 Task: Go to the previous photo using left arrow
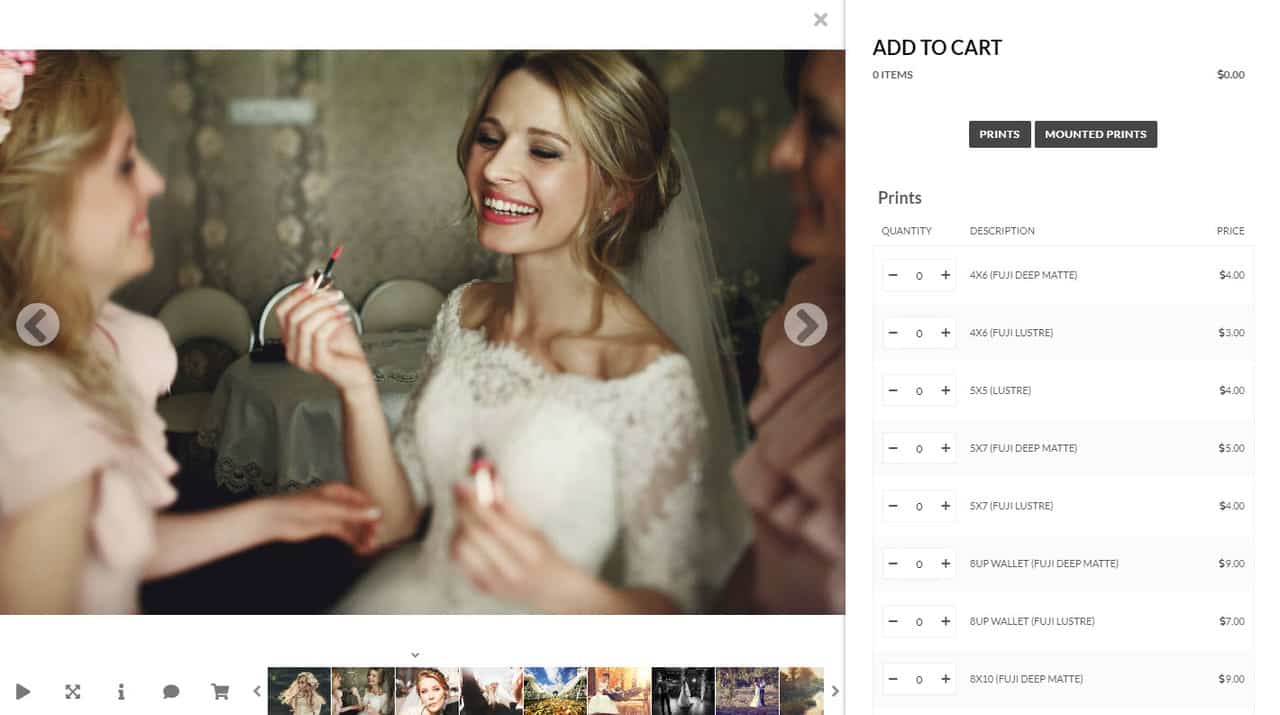(x=38, y=324)
